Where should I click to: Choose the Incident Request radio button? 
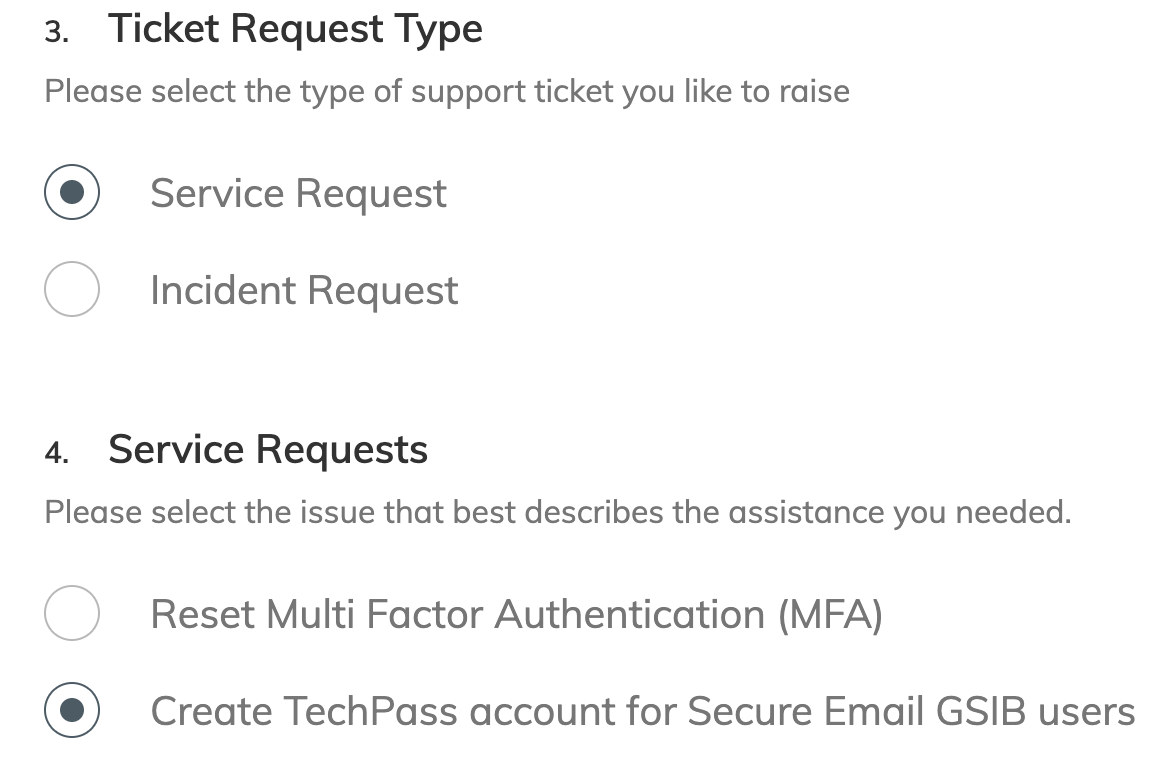click(72, 290)
